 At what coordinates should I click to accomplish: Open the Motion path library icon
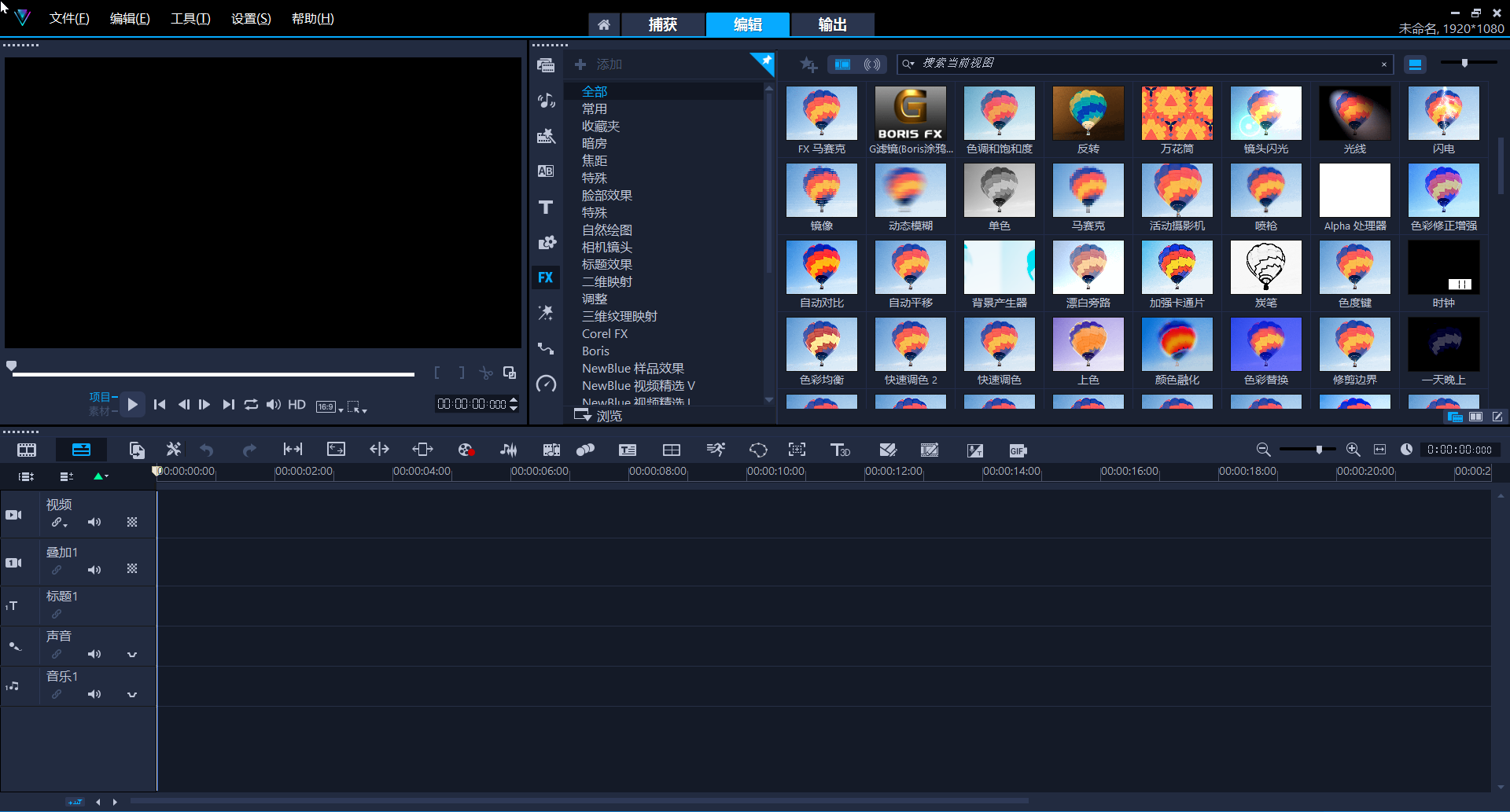pos(546,348)
